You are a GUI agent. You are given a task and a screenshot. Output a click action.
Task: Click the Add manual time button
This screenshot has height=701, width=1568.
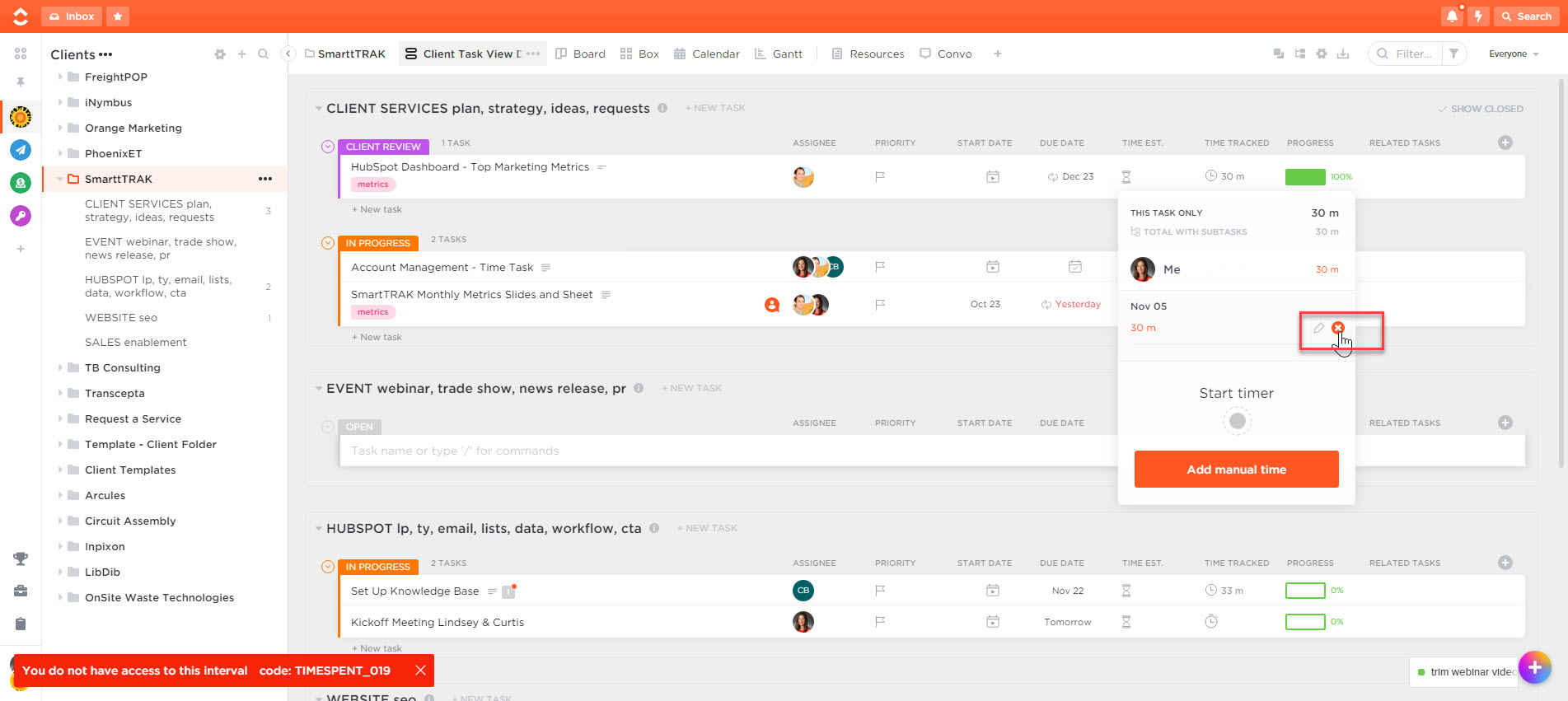click(1236, 469)
